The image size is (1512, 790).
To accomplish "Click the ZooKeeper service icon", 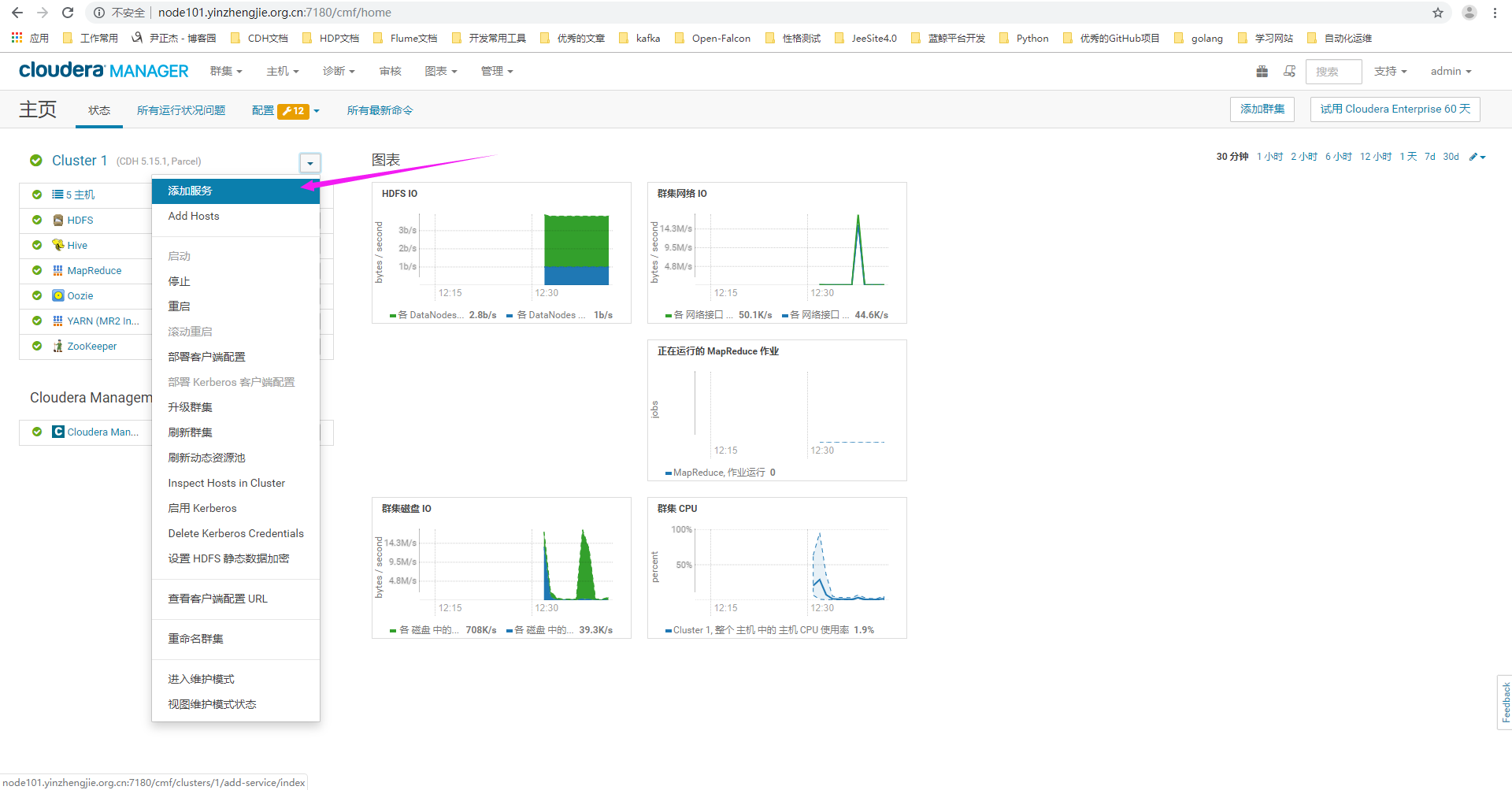I will (58, 347).
